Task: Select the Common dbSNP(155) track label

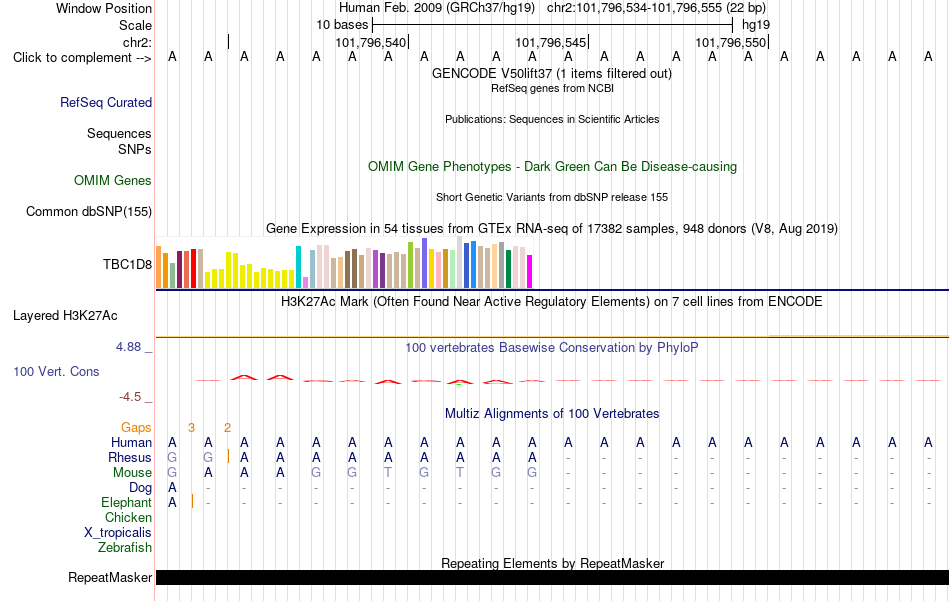Action: click(89, 211)
